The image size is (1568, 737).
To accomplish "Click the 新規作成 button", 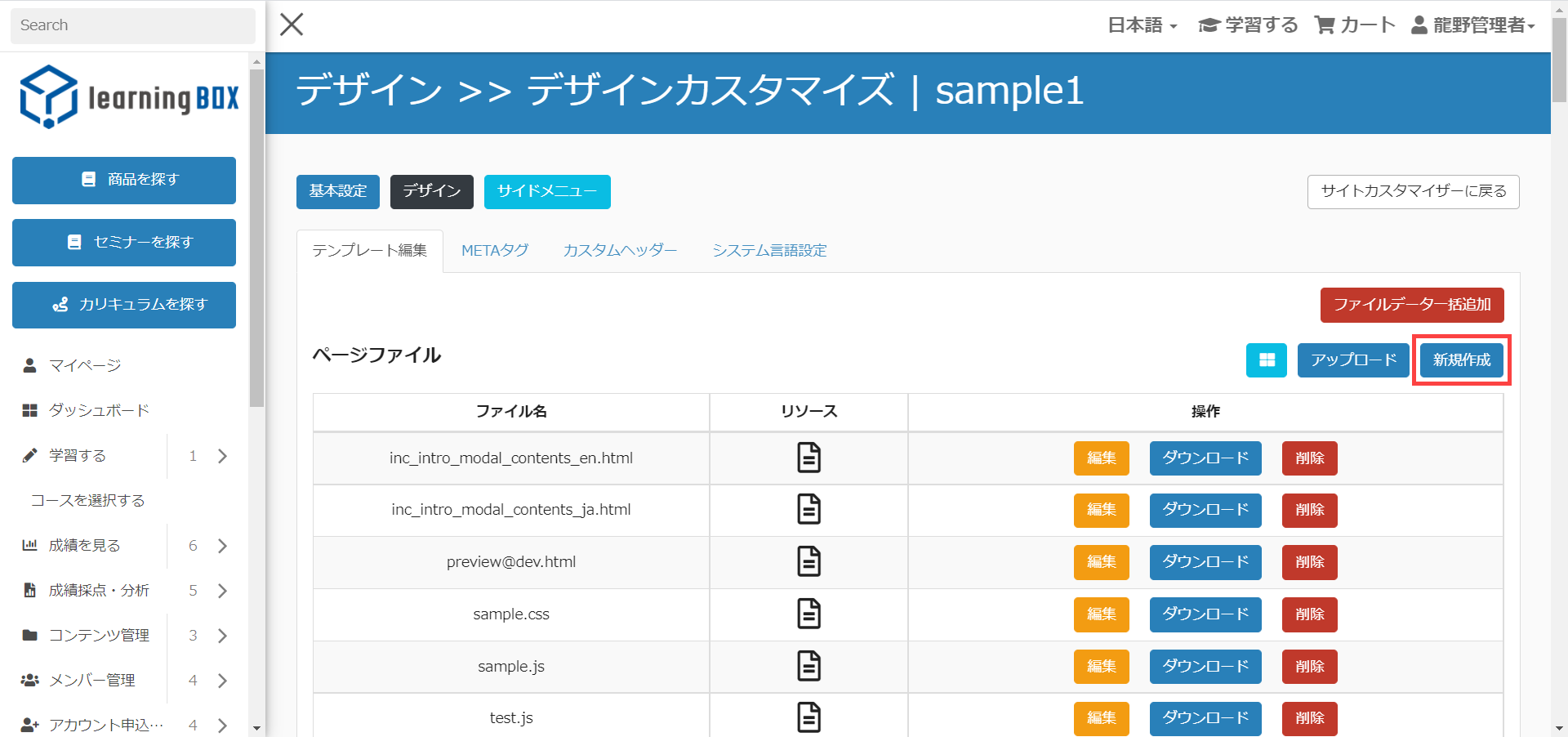I will [1461, 360].
